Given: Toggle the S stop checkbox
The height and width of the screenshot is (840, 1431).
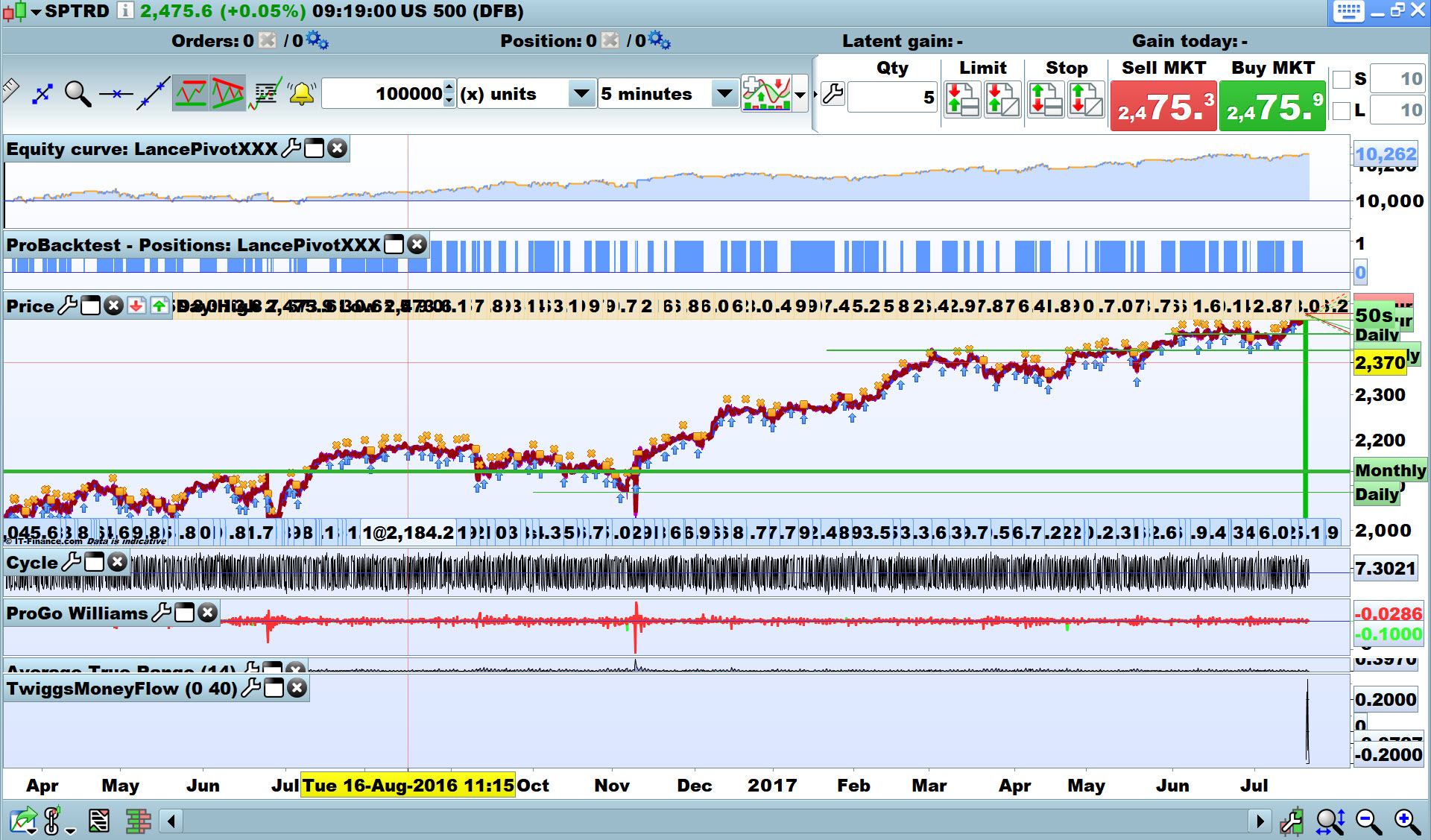Looking at the screenshot, I should tap(1342, 79).
